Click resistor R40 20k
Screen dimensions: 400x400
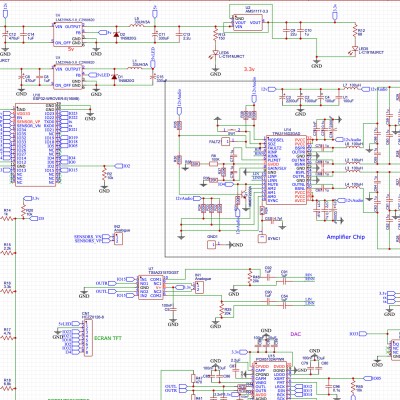coord(249,277)
